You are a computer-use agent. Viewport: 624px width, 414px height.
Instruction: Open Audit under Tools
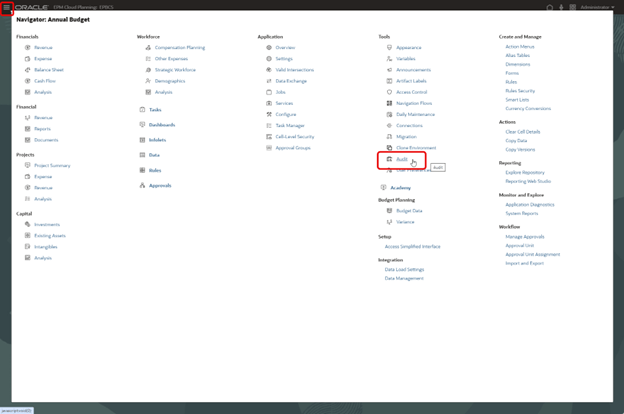click(x=401, y=159)
